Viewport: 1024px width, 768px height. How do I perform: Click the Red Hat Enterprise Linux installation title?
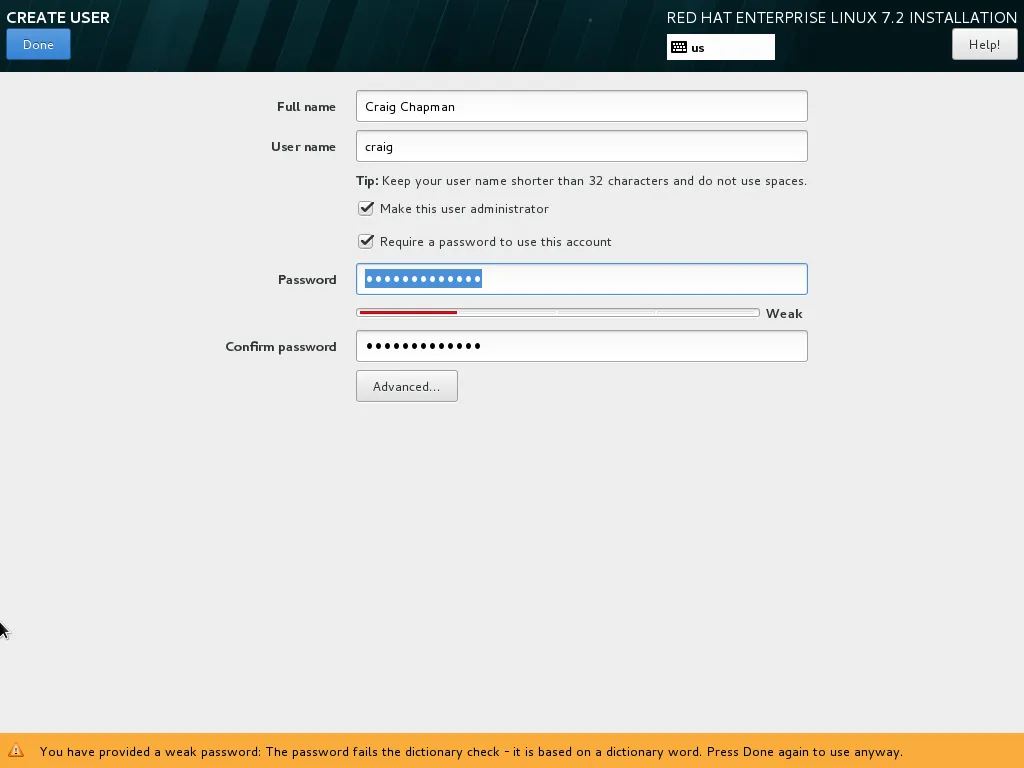[842, 18]
